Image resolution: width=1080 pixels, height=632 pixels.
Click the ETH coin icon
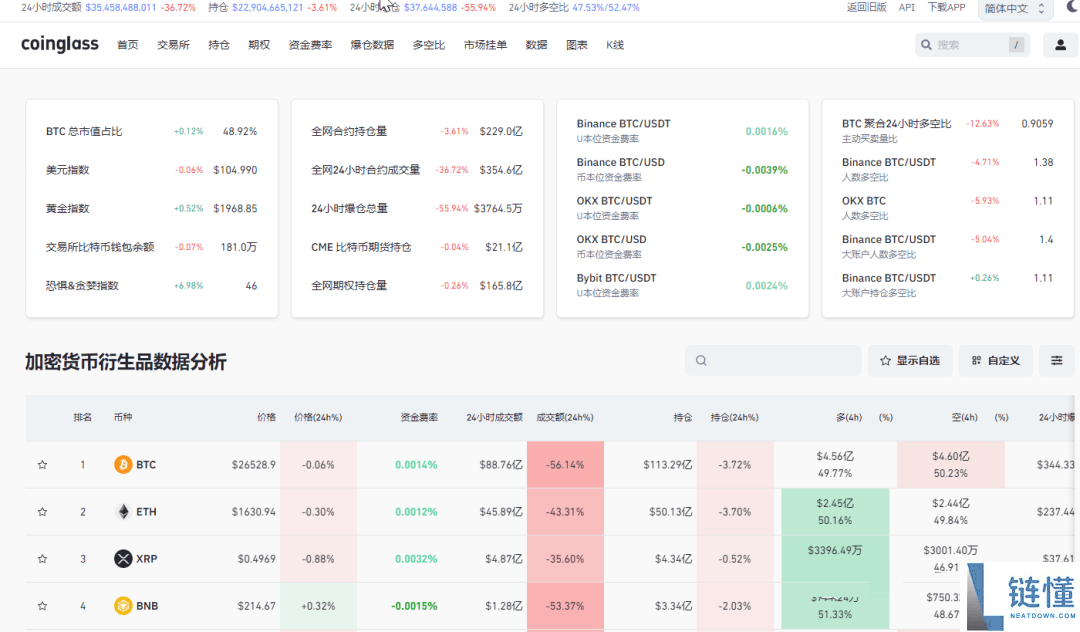click(x=123, y=512)
